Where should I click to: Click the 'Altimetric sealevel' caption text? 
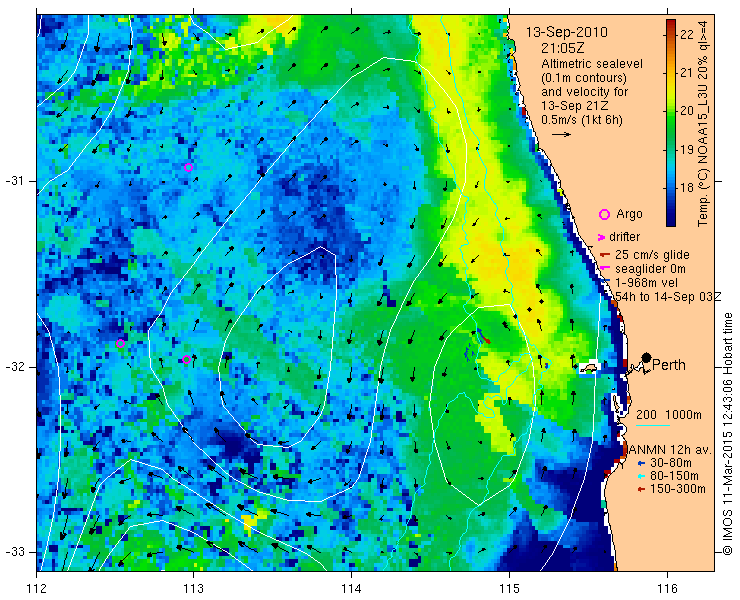[592, 63]
